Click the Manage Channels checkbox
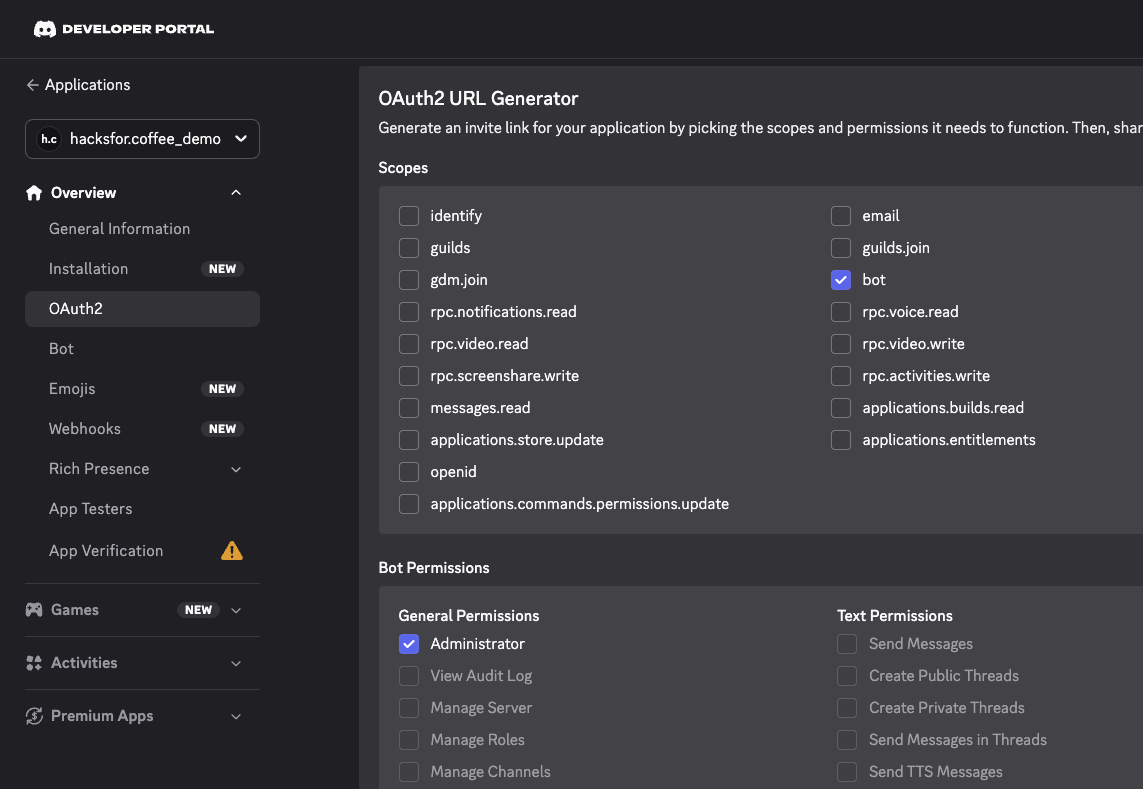The width and height of the screenshot is (1143, 789). pos(409,772)
